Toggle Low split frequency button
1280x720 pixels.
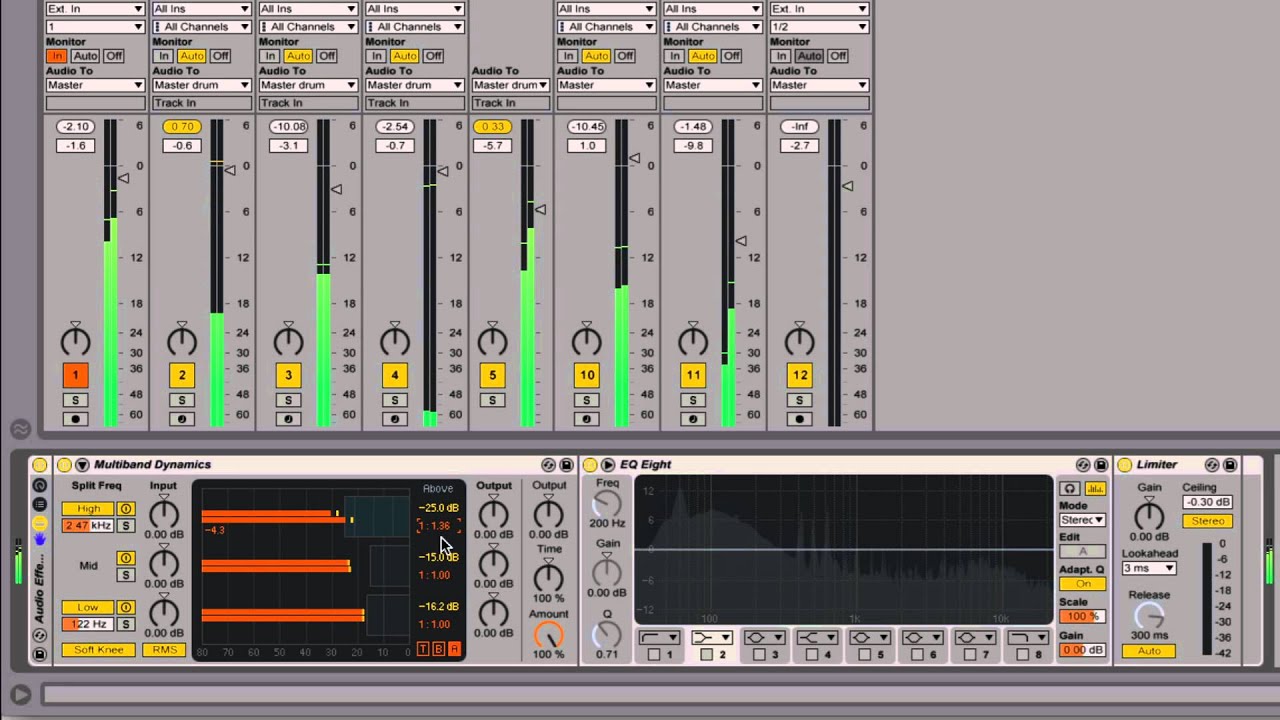[x=88, y=607]
